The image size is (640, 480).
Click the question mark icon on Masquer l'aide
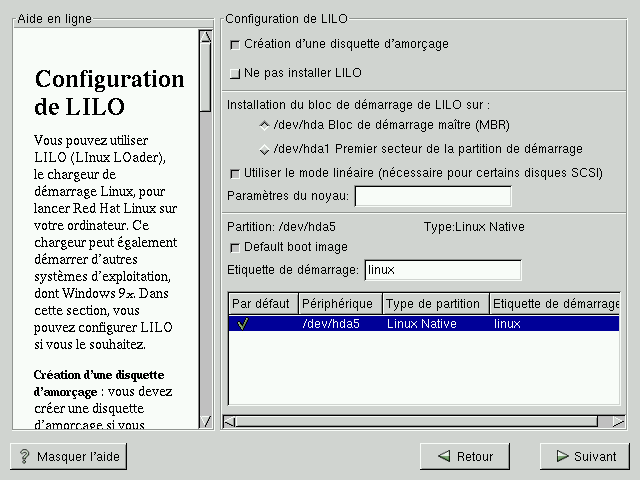point(24,457)
